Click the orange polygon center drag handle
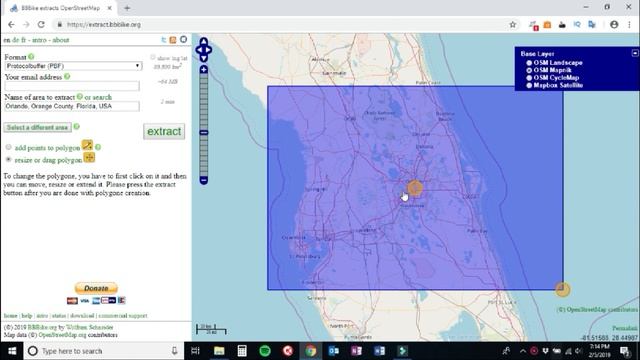Screen dimensions: 640x360 [x=415, y=188]
